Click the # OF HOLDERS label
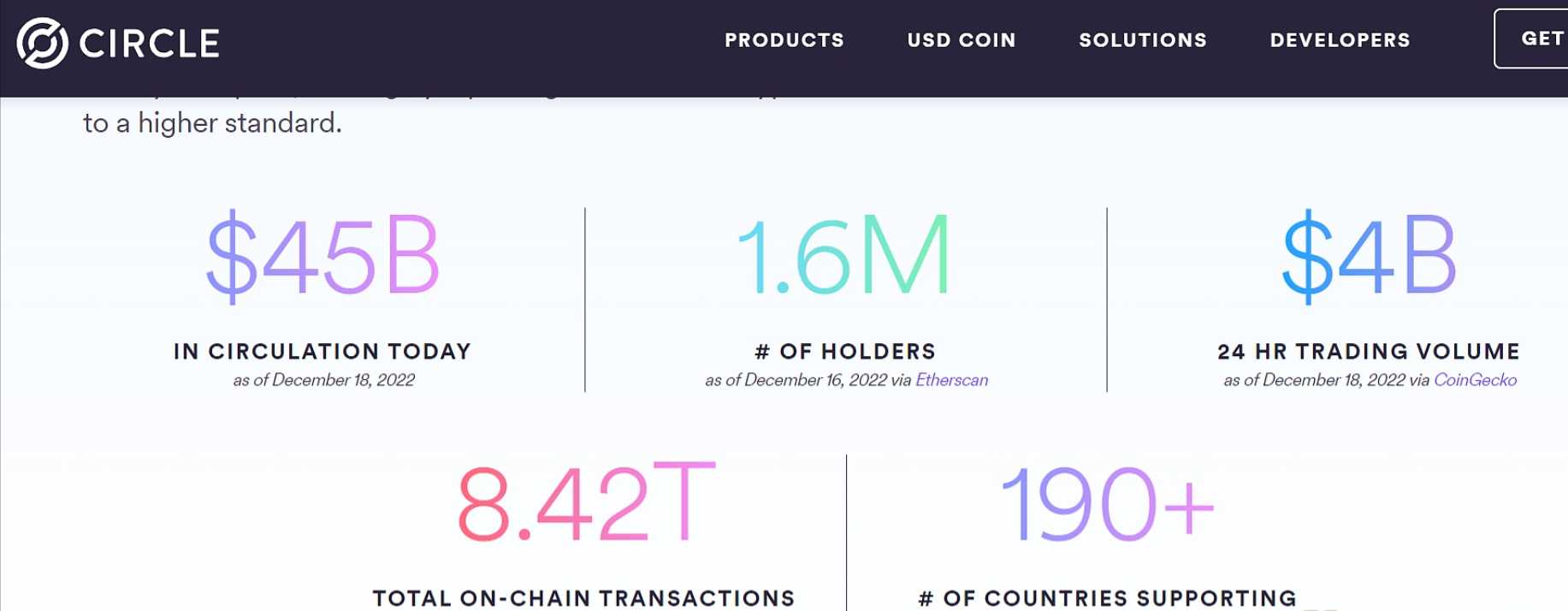1568x611 pixels. pyautogui.click(x=845, y=352)
